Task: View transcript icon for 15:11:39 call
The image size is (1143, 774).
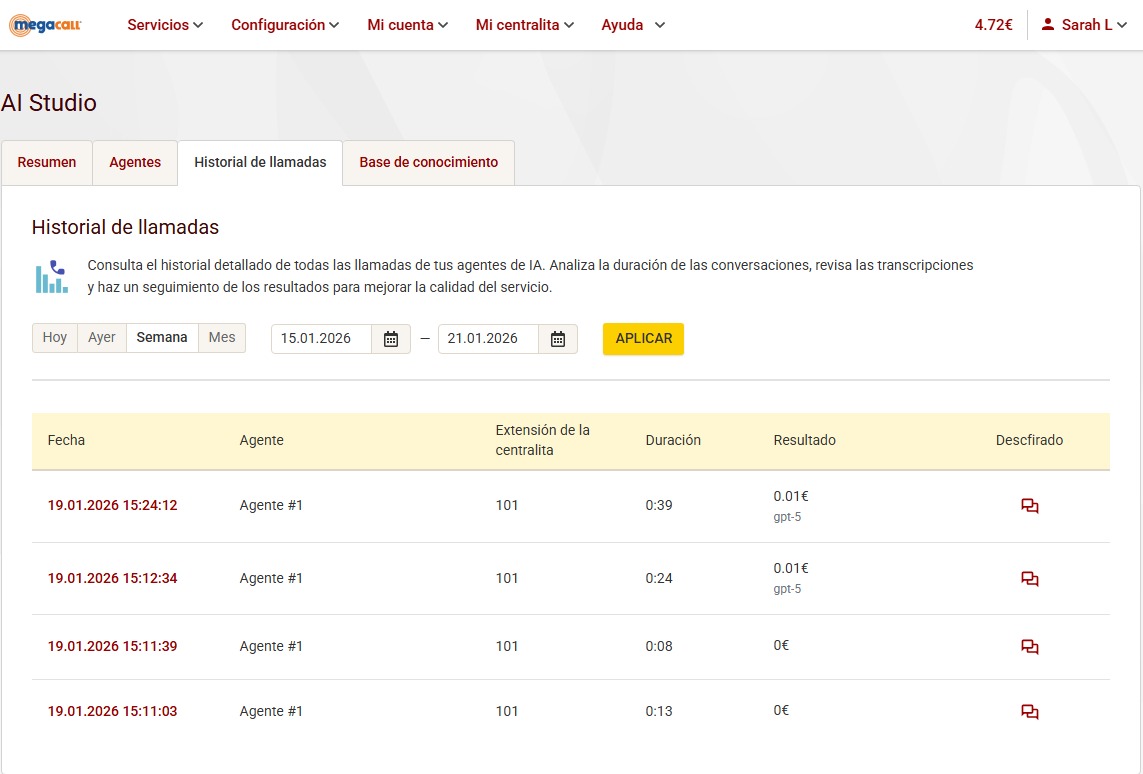Action: pos(1029,647)
